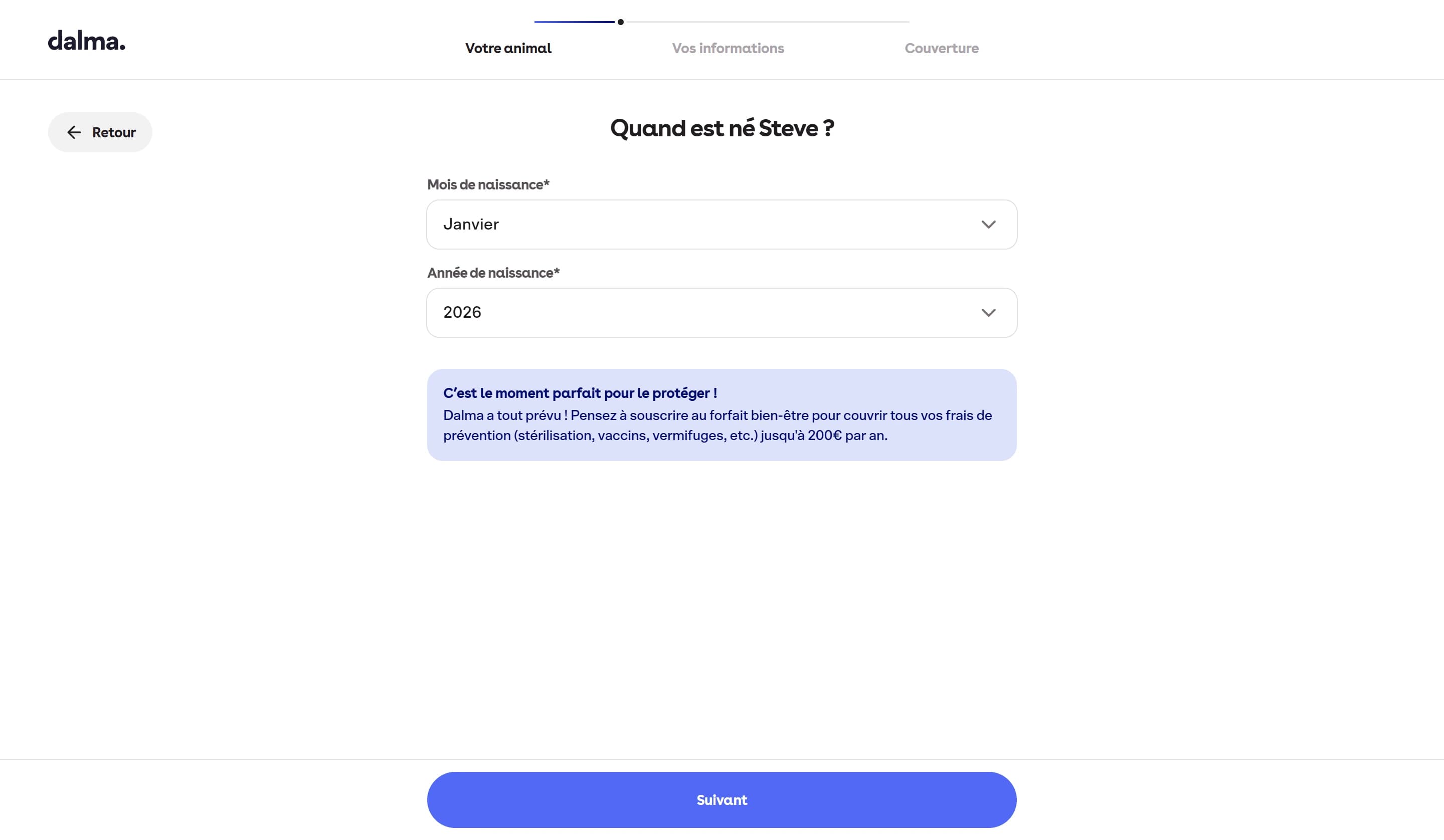Click the forfait bien-être description text
This screenshot has width=1444, height=840.
717,425
